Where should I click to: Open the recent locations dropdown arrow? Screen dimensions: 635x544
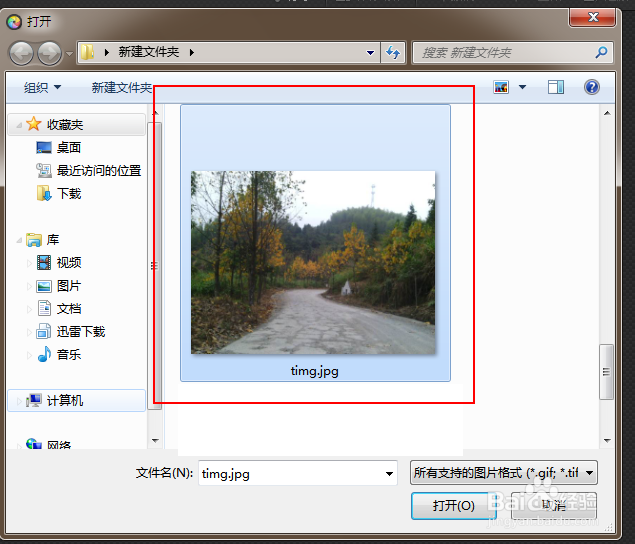pyautogui.click(x=69, y=53)
